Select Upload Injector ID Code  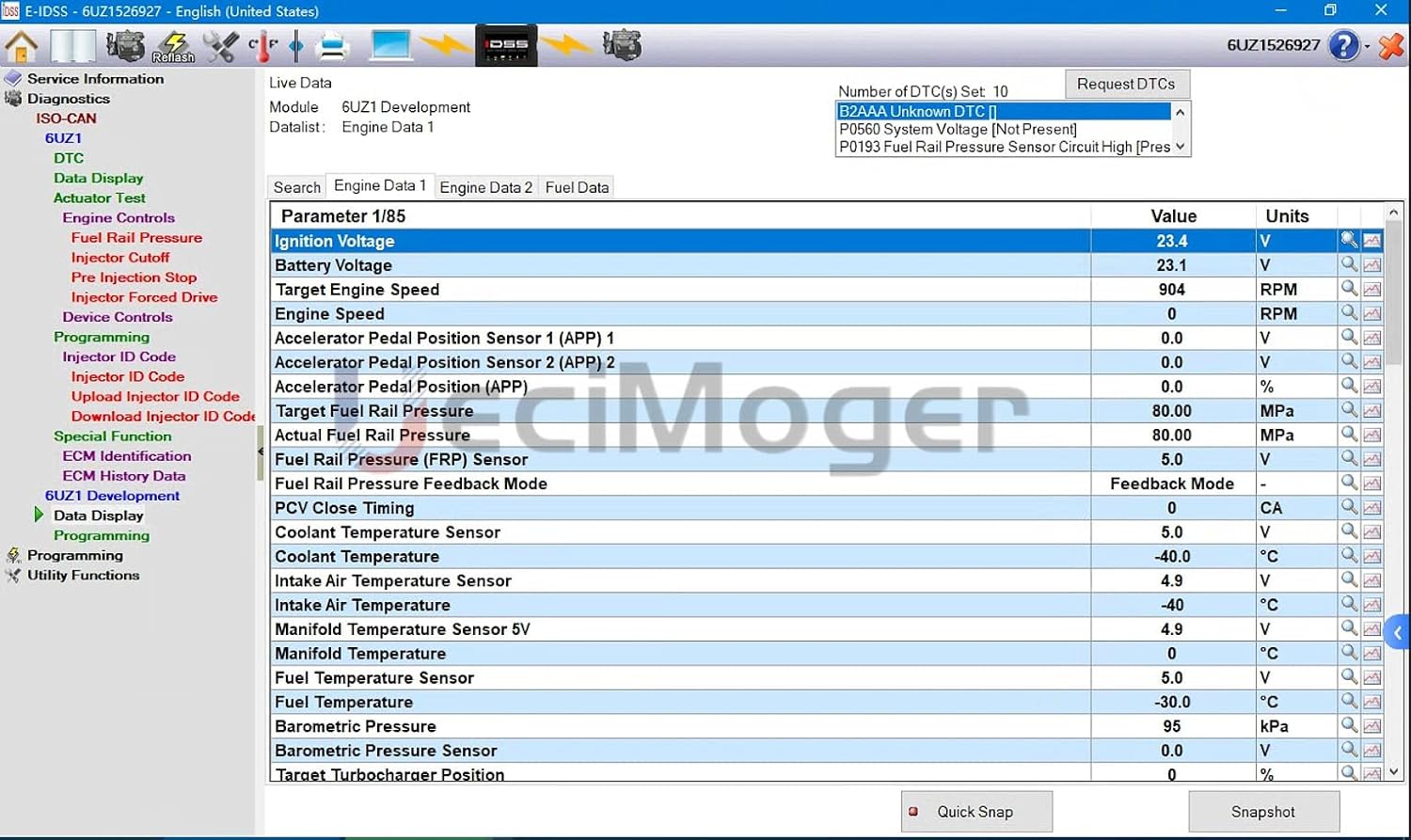pyautogui.click(x=155, y=397)
